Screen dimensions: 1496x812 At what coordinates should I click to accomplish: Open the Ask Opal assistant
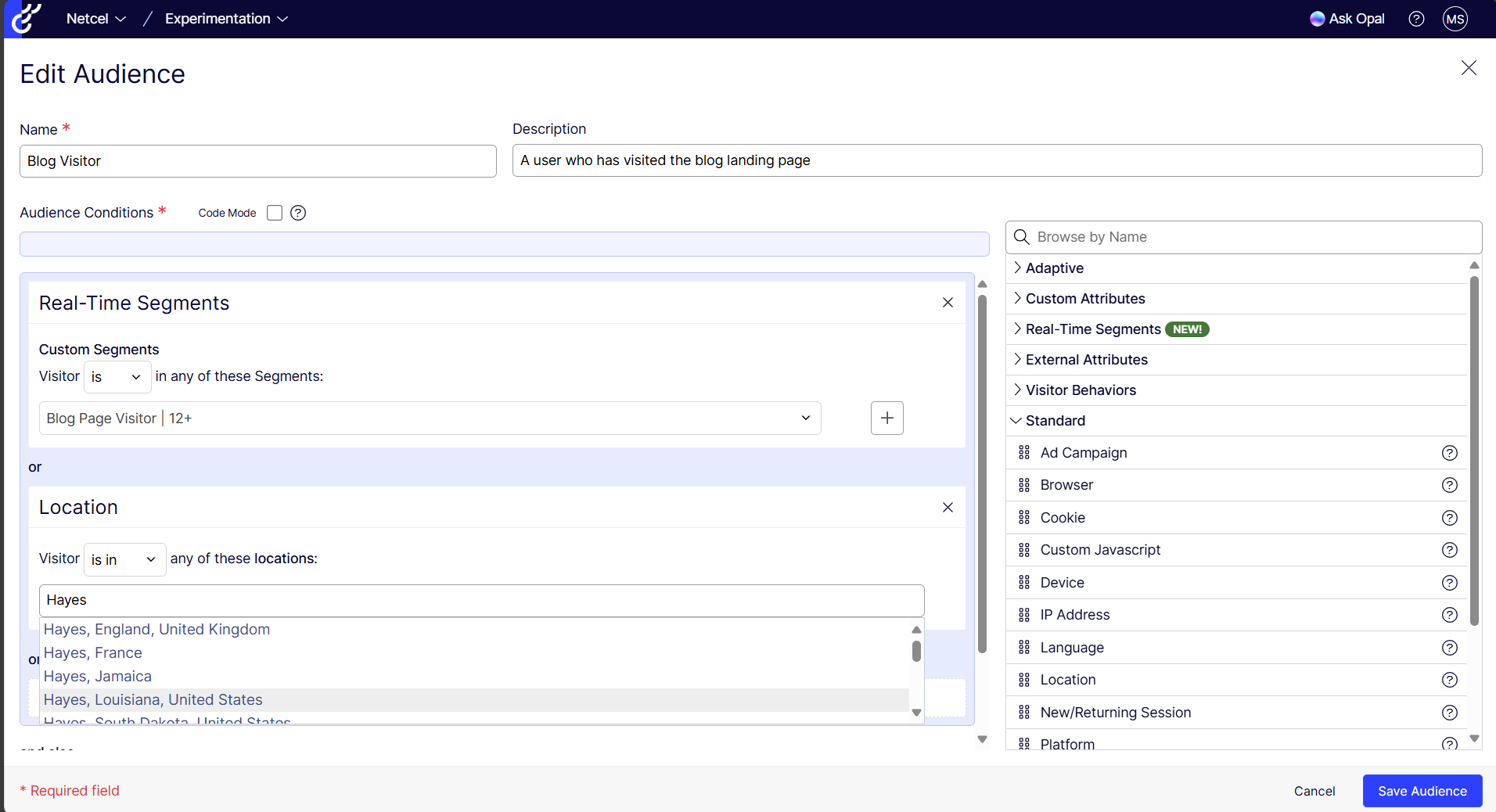pyautogui.click(x=1347, y=19)
